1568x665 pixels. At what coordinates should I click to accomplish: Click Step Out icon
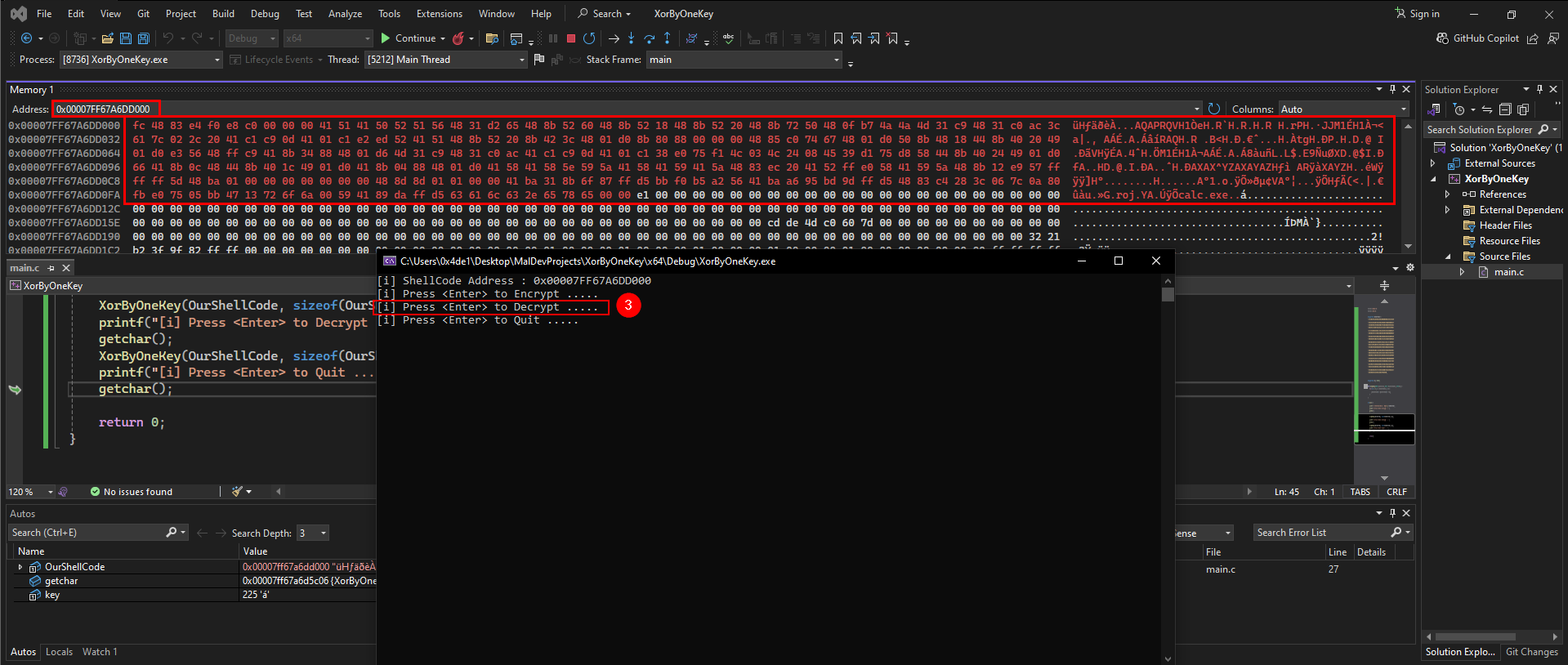[x=668, y=38]
